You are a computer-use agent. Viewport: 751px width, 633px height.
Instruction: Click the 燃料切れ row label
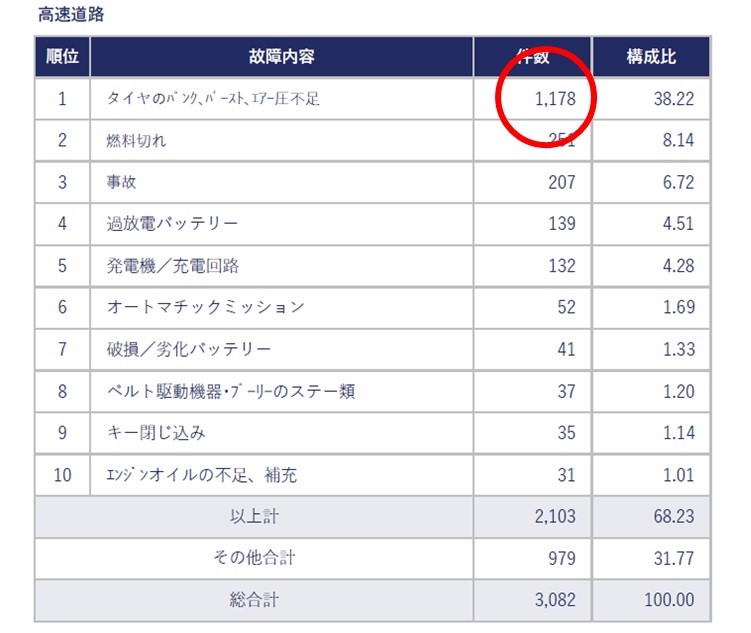click(136, 140)
